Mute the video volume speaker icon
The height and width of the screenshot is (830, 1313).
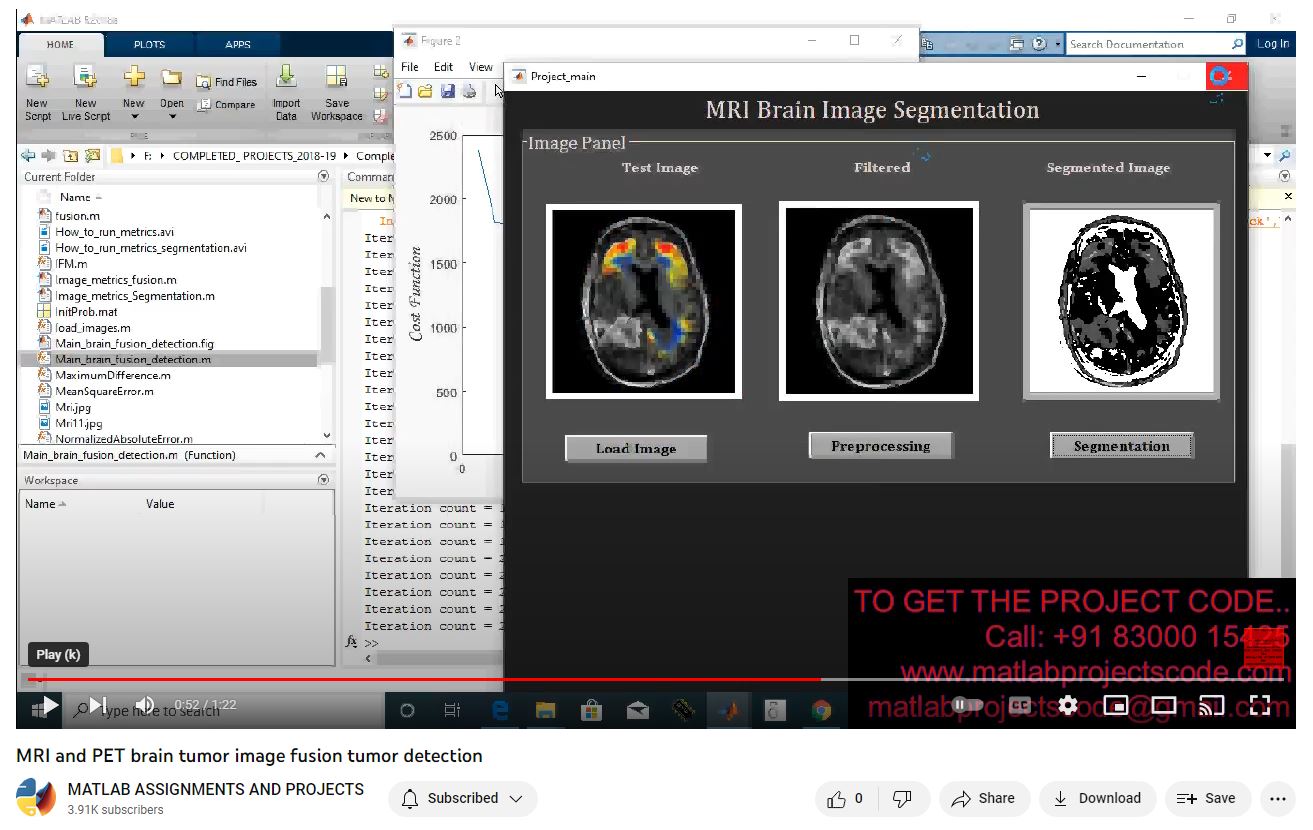click(145, 706)
